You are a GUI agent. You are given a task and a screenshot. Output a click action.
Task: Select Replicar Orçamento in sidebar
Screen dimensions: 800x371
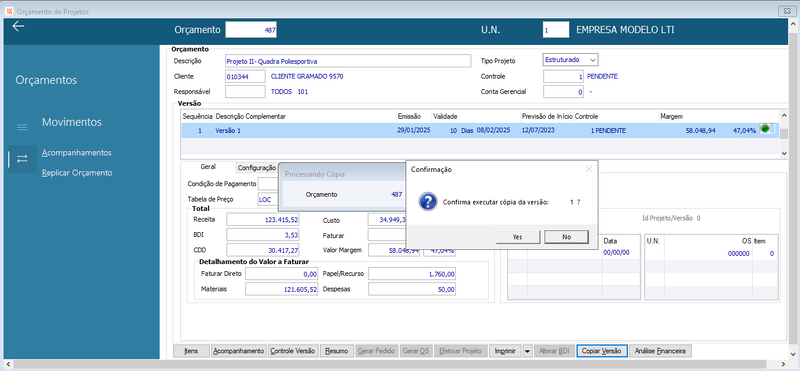click(77, 173)
